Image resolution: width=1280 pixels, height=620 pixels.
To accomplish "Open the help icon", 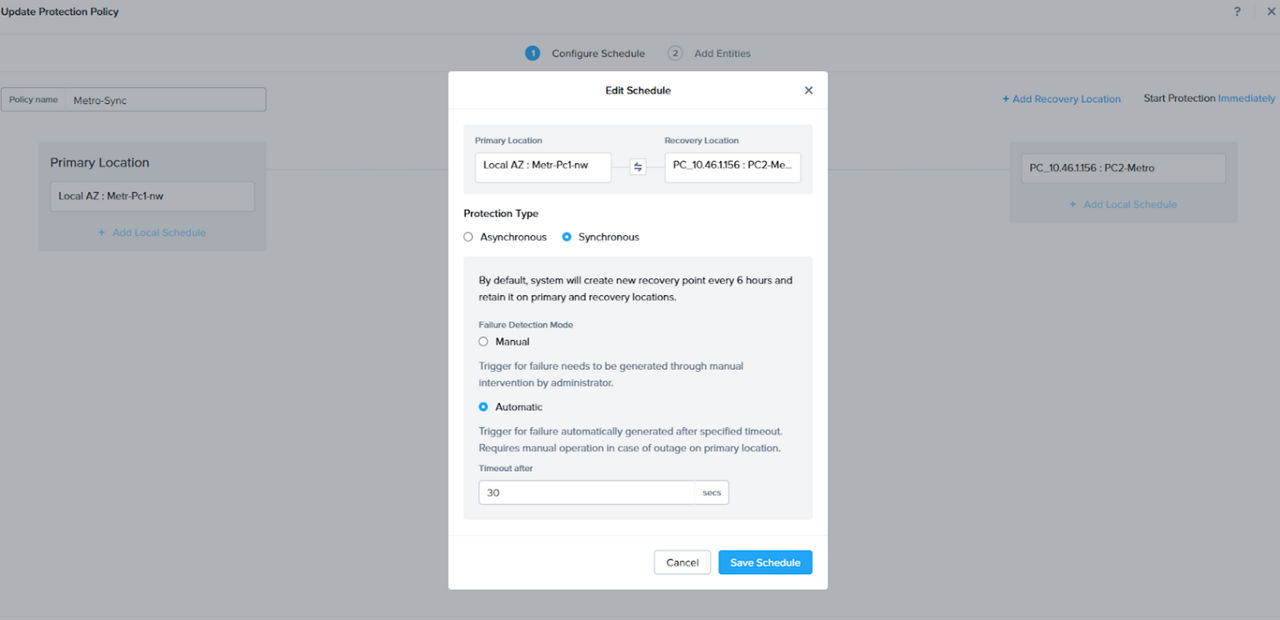I will point(1236,11).
